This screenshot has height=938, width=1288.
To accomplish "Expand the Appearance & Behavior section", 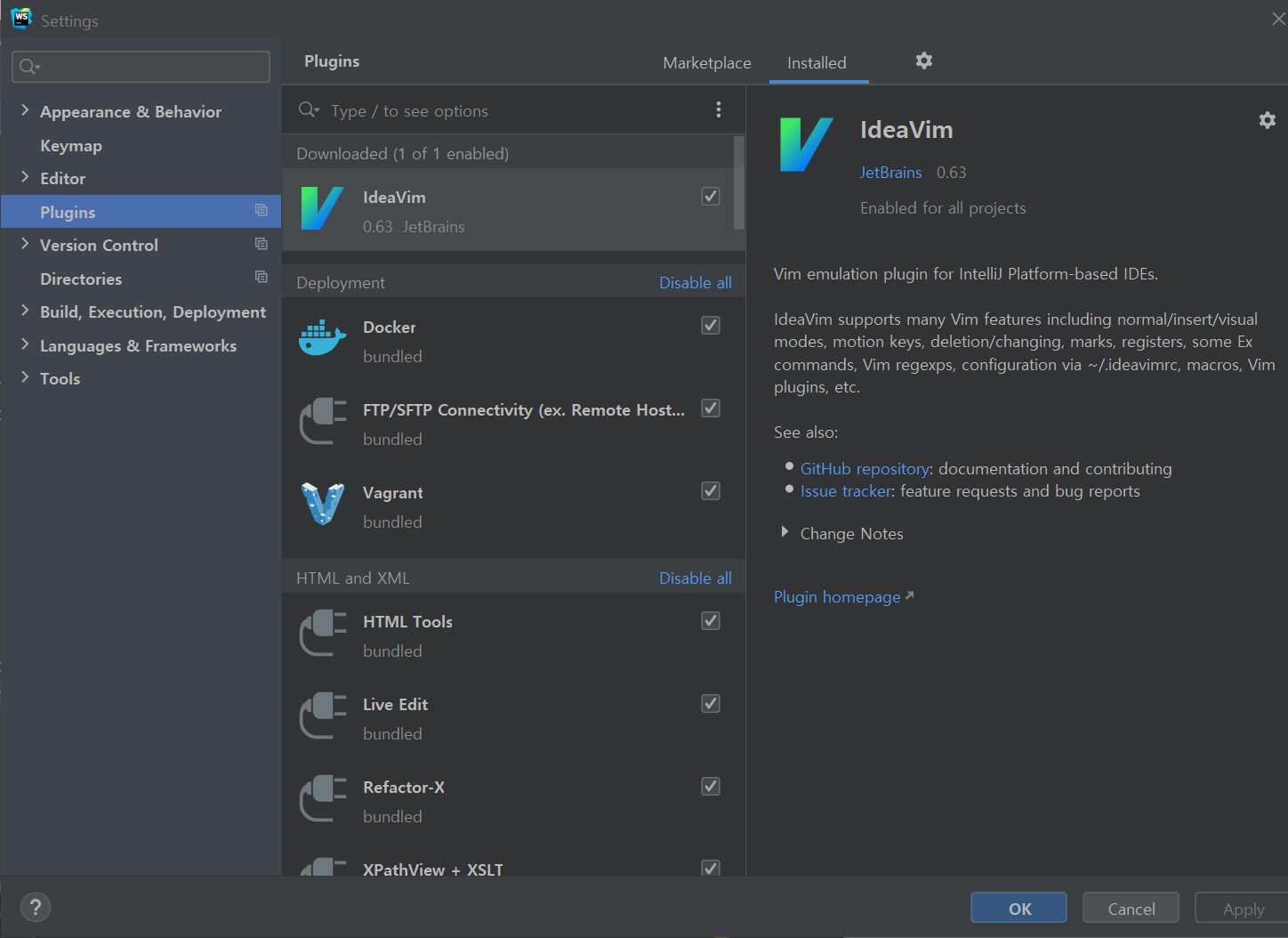I will (x=25, y=110).
